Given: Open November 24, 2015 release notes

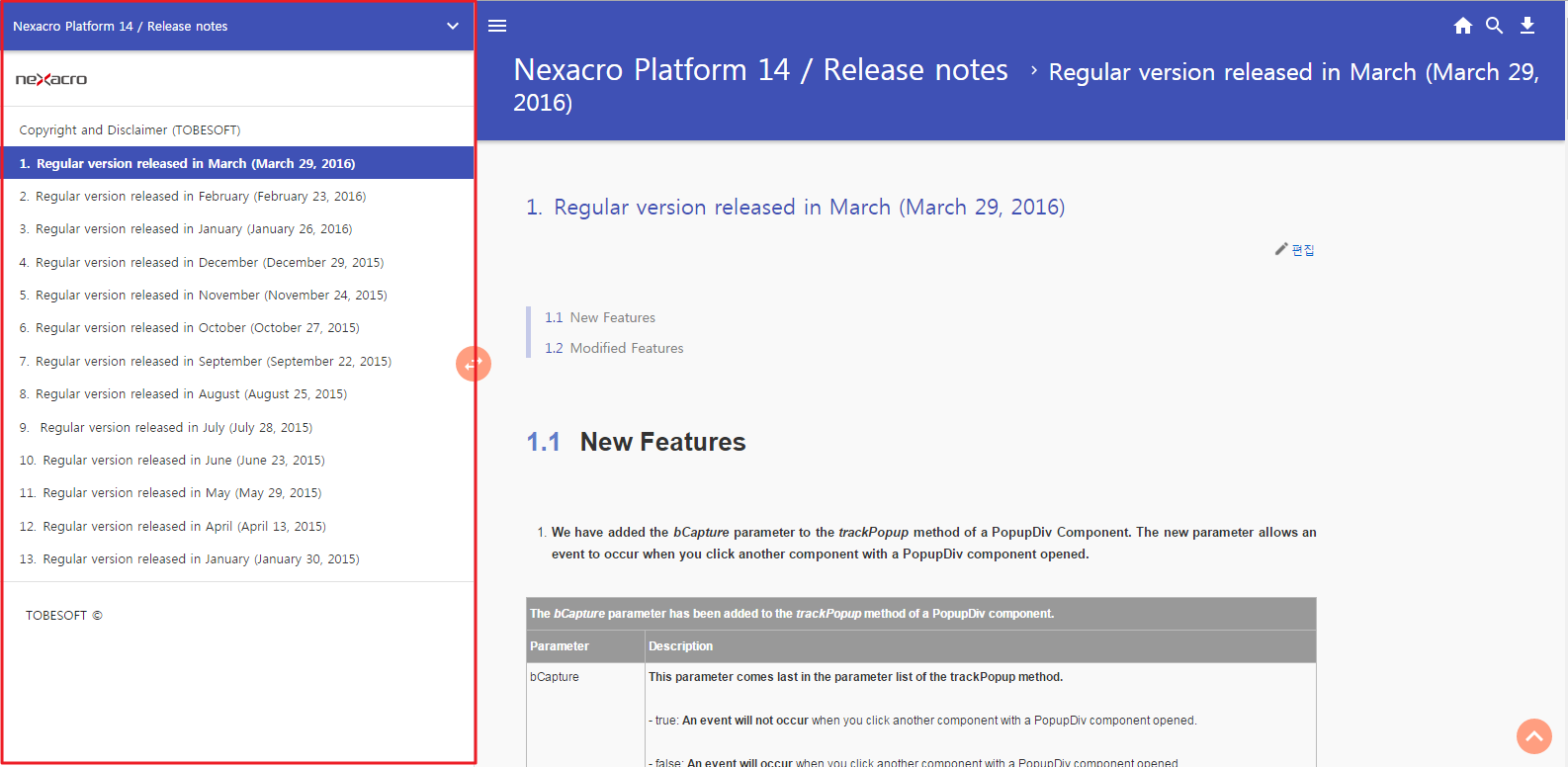Looking at the screenshot, I should 204,295.
